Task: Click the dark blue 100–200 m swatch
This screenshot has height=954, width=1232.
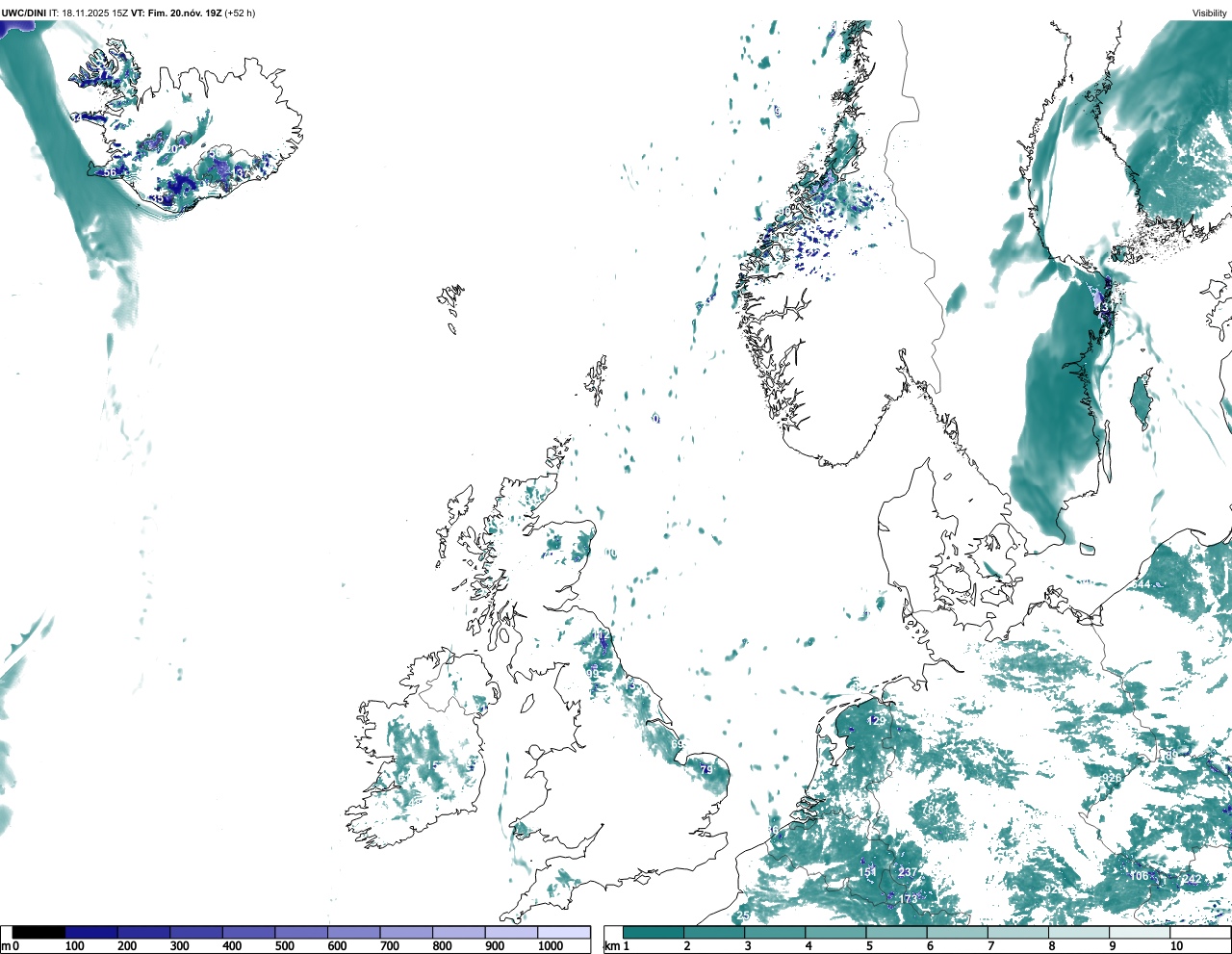Action: tap(91, 932)
